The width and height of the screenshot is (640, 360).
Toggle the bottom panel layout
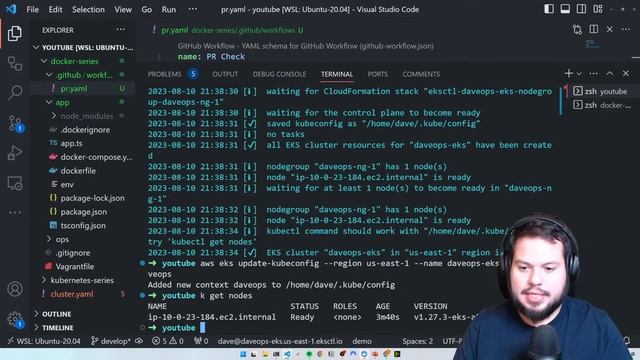(565, 9)
